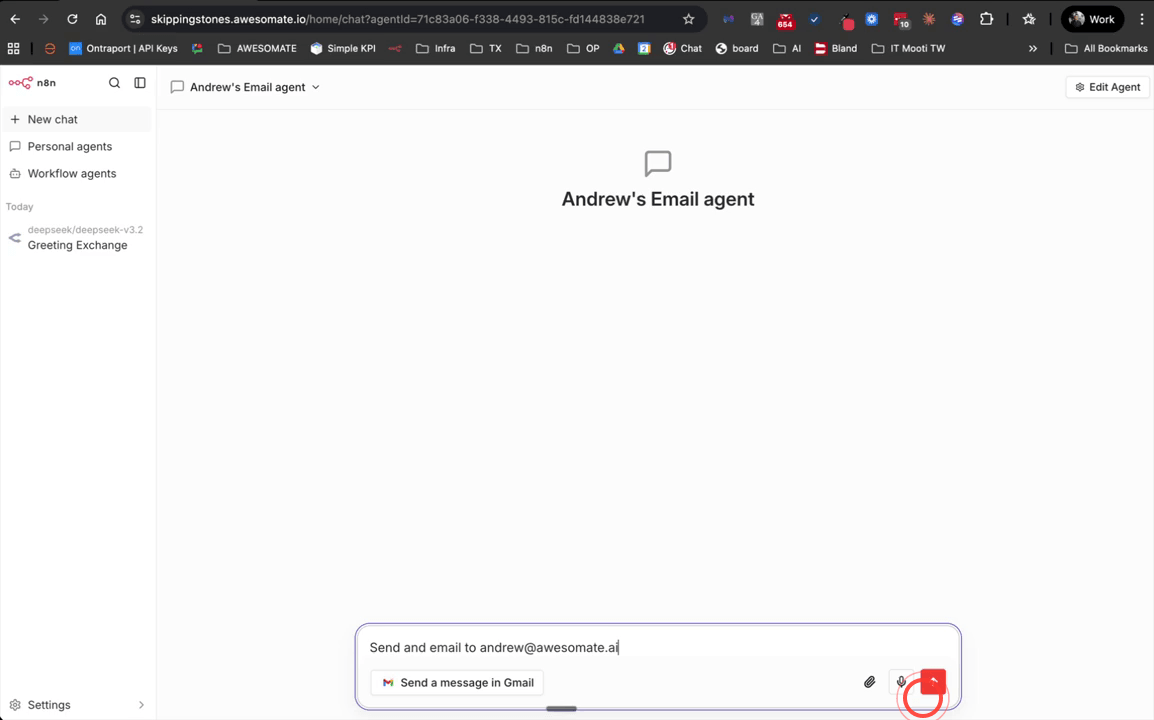This screenshot has height=720, width=1154.
Task: Open the sidebar search
Action: 114,83
